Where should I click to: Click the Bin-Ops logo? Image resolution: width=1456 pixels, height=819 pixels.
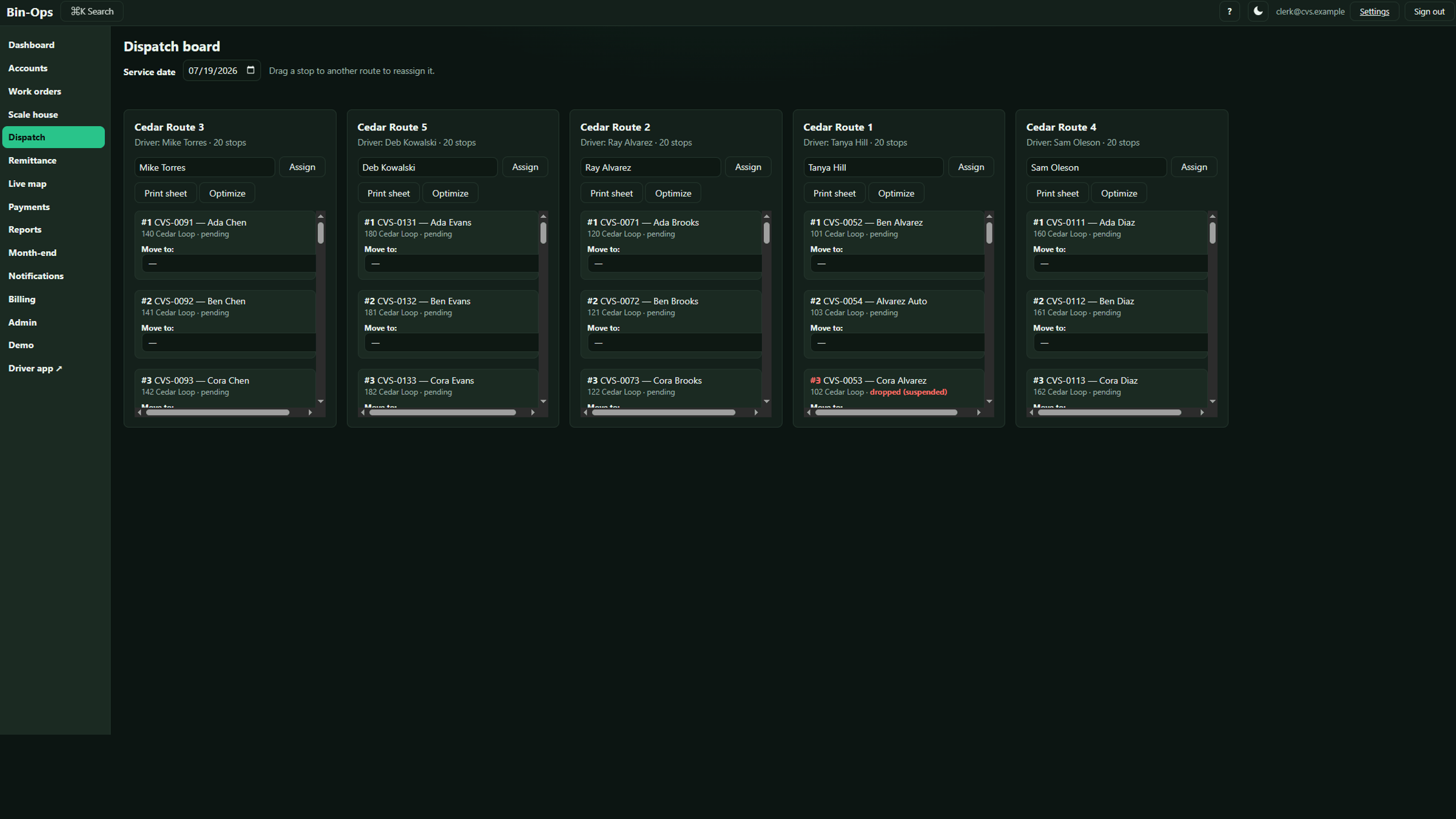[30, 12]
